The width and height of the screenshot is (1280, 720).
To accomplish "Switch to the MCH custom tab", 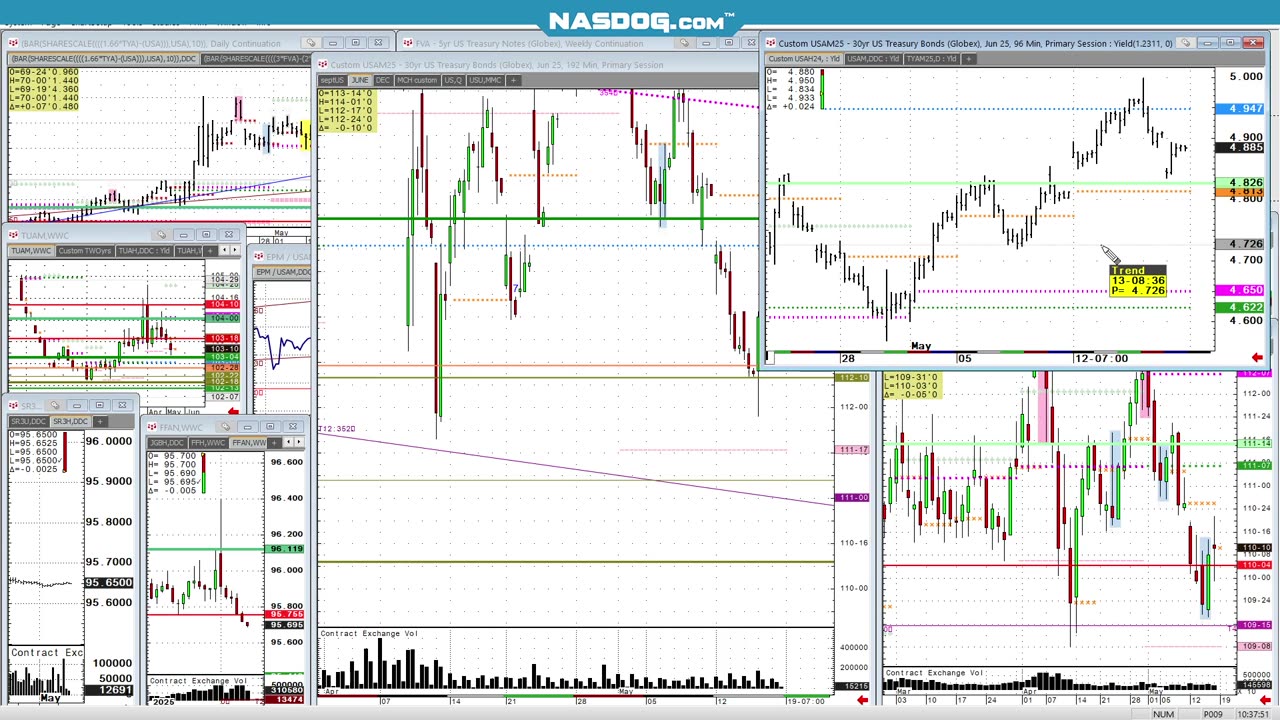I will 417,80.
